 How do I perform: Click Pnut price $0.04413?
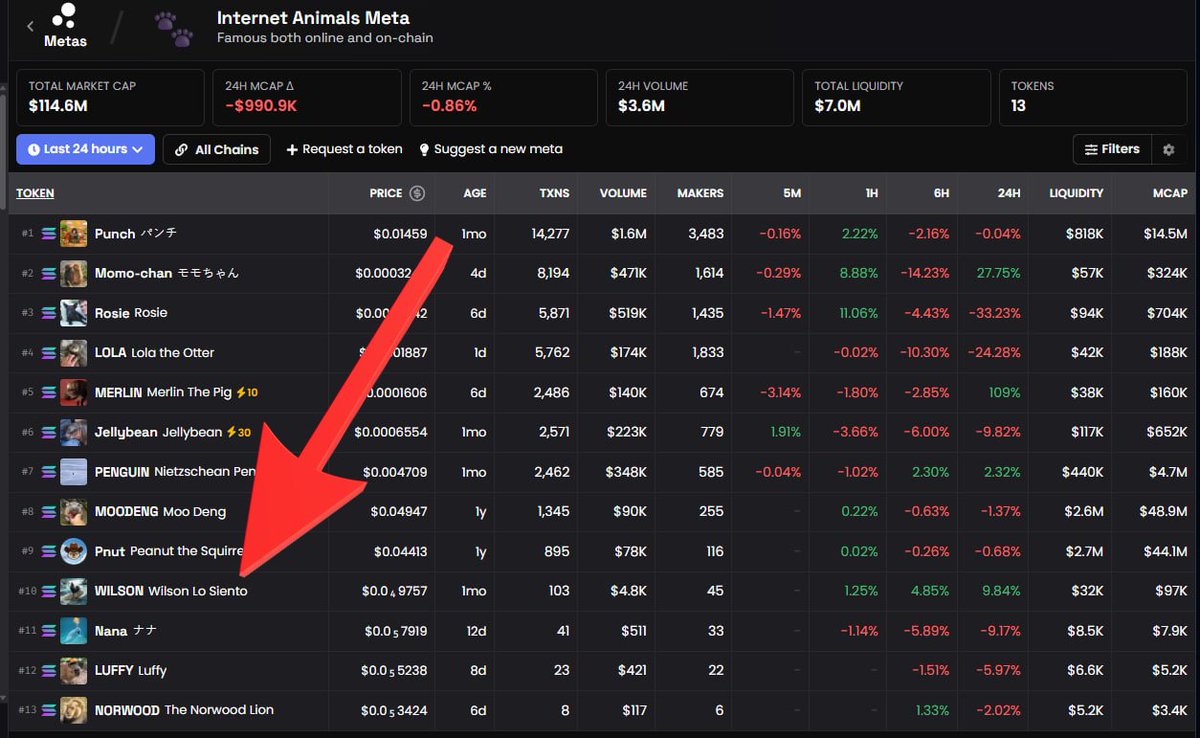click(400, 551)
